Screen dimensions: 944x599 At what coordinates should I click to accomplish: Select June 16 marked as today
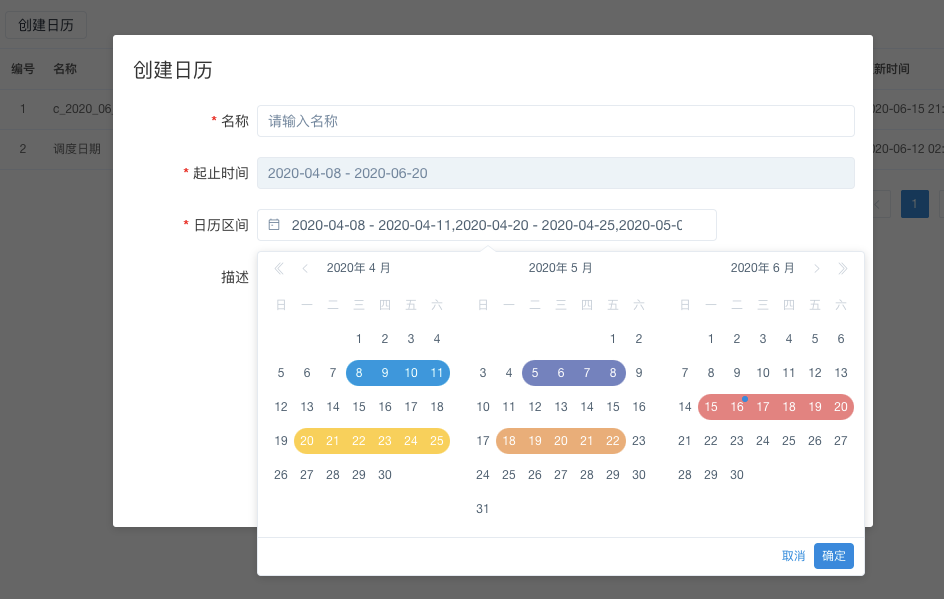tap(737, 407)
